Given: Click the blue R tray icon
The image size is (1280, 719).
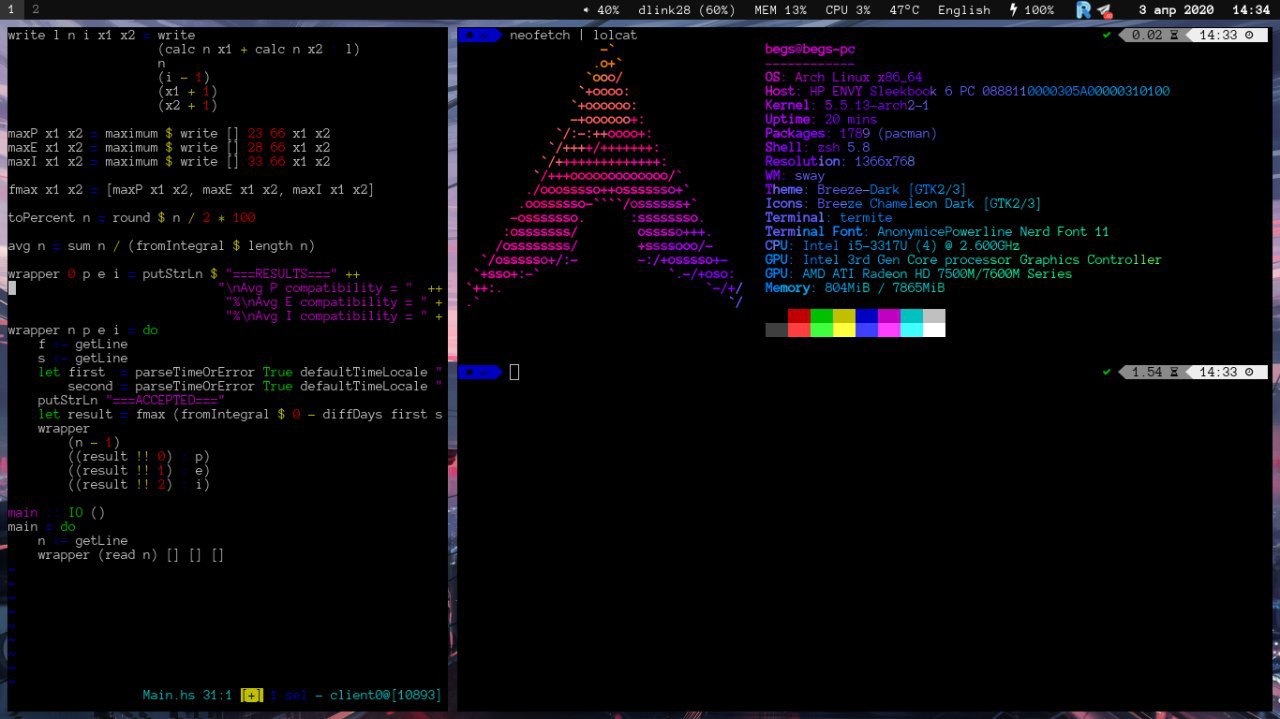Looking at the screenshot, I should tap(1084, 10).
